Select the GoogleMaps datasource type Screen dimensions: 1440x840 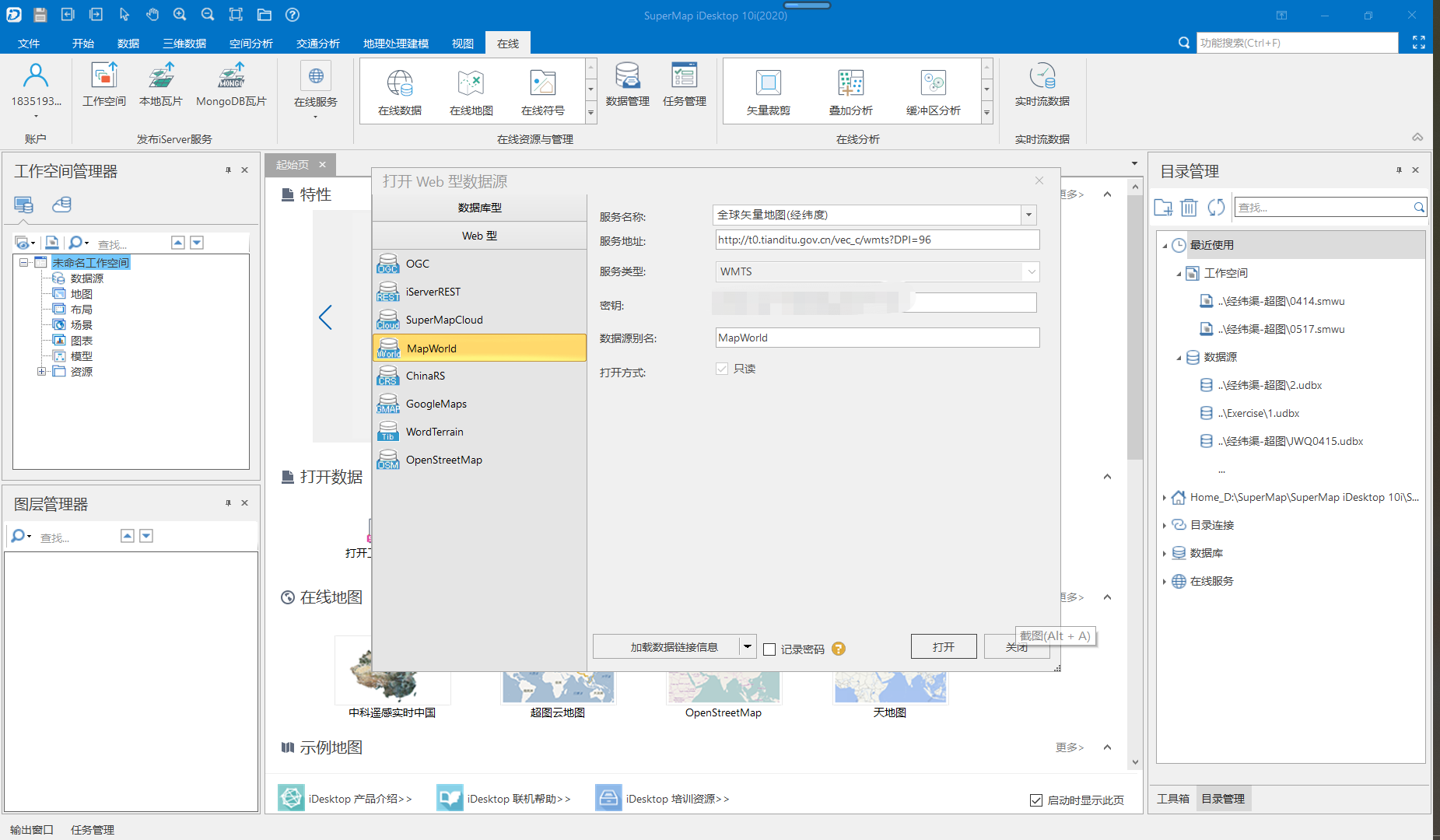point(479,404)
